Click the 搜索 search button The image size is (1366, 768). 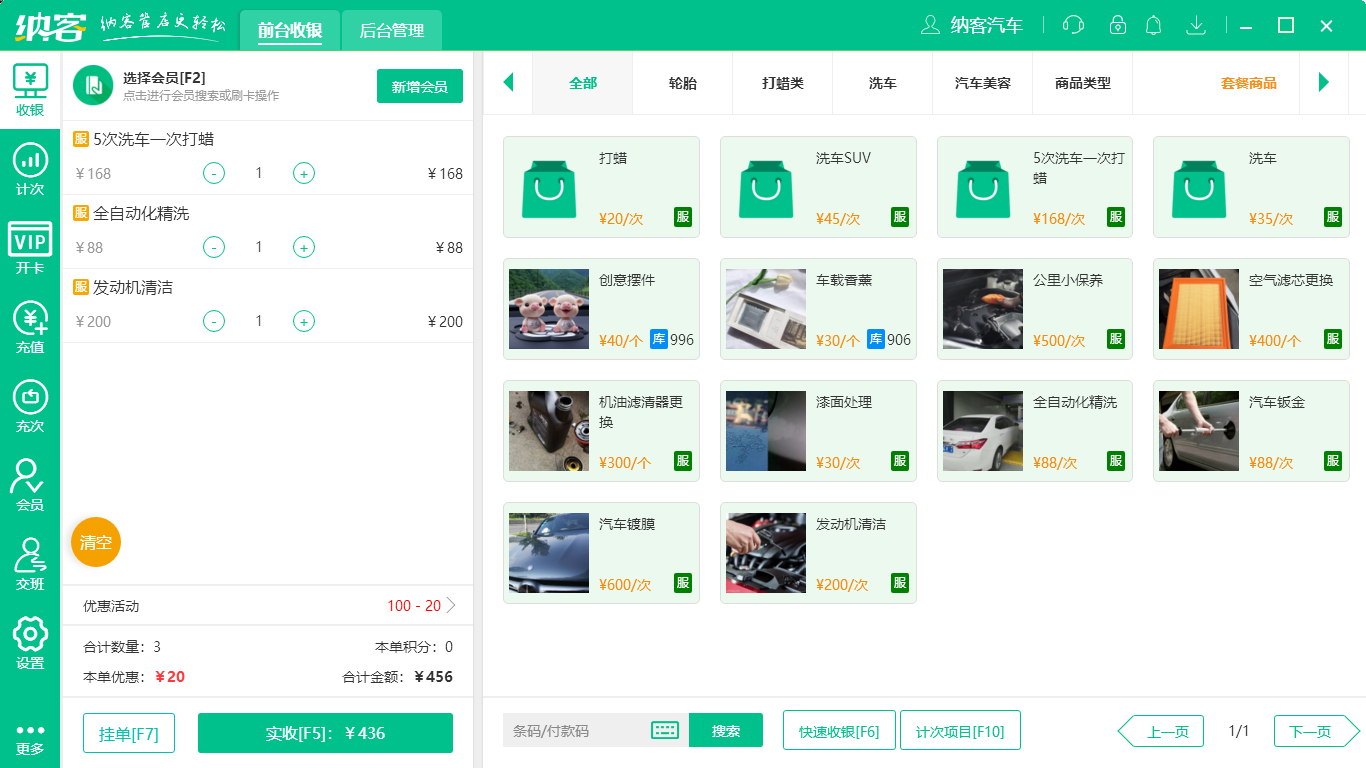pyautogui.click(x=726, y=730)
